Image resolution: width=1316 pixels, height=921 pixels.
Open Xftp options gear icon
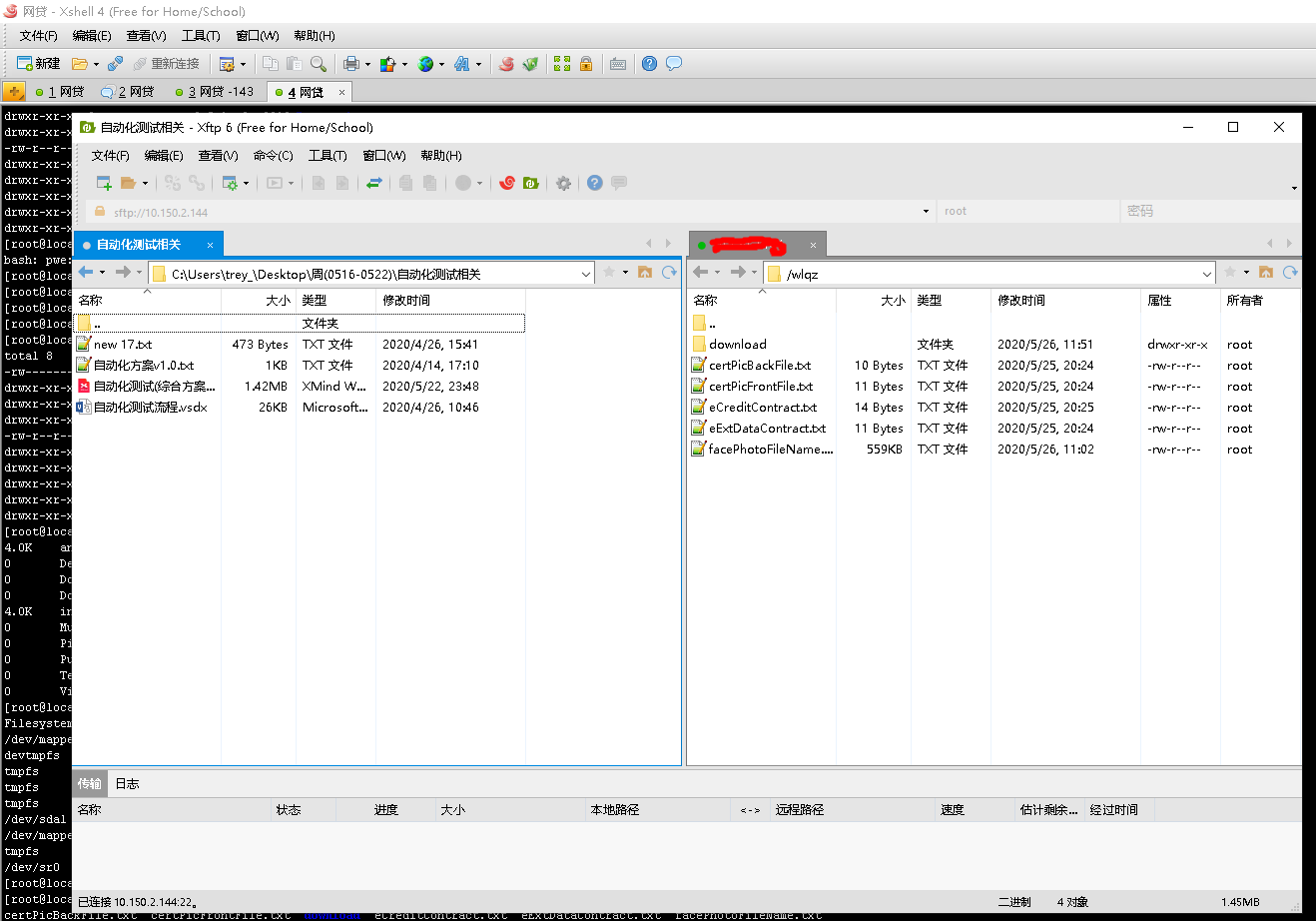tap(563, 183)
